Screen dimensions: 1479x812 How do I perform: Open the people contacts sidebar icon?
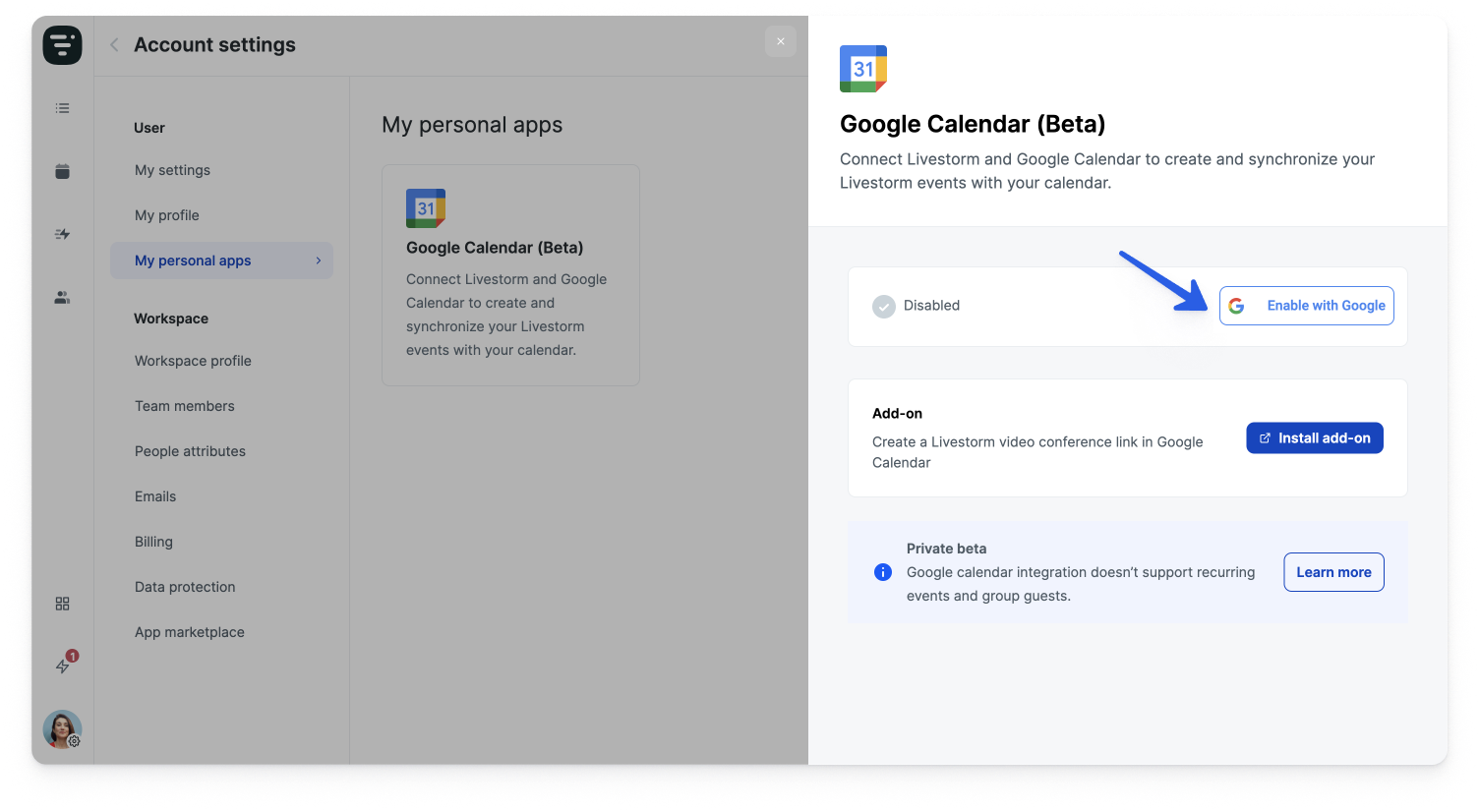point(62,297)
